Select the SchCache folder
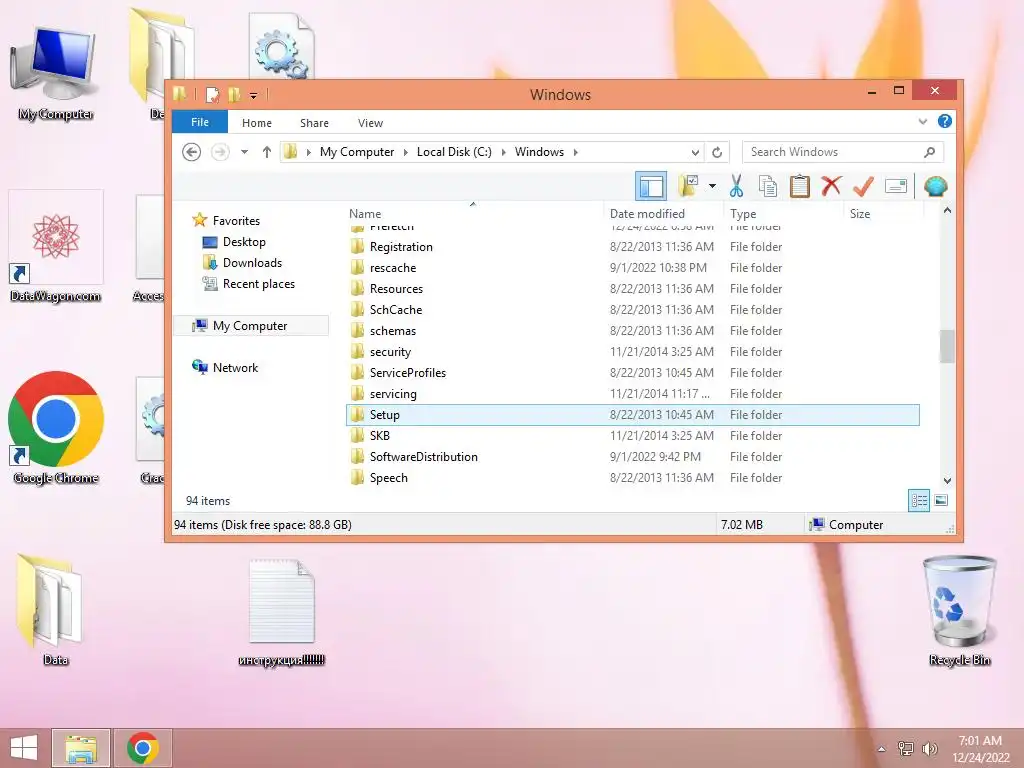1024x768 pixels. point(633,310)
